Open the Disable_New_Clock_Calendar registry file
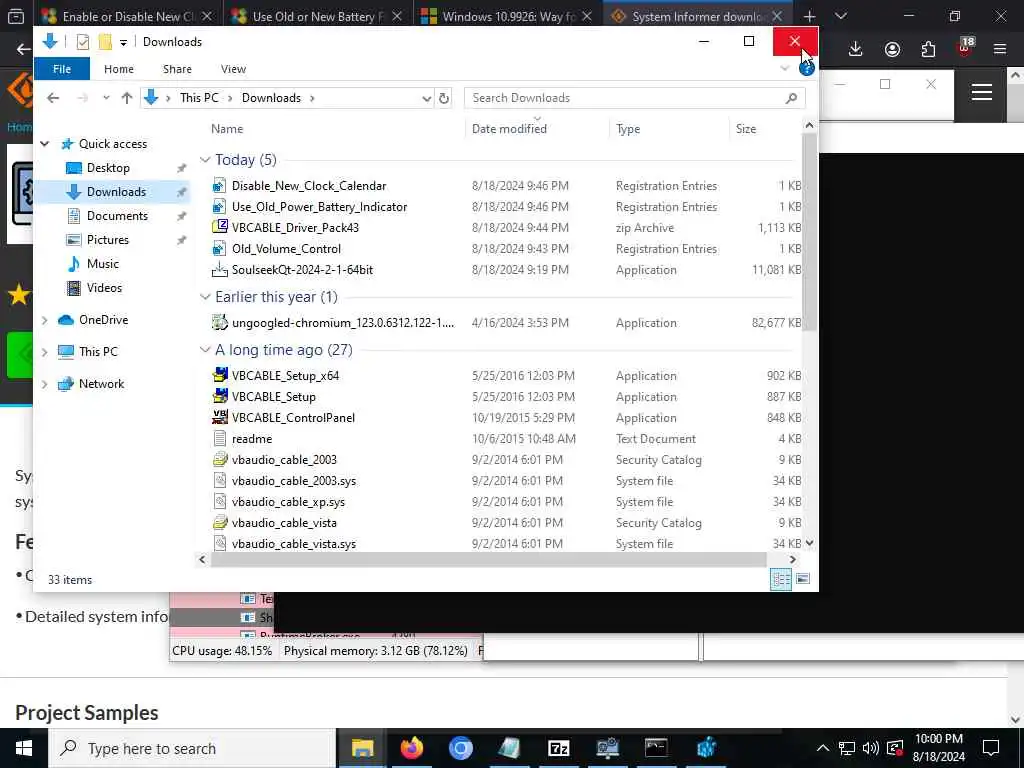Screen dimensions: 1024x768 point(309,185)
